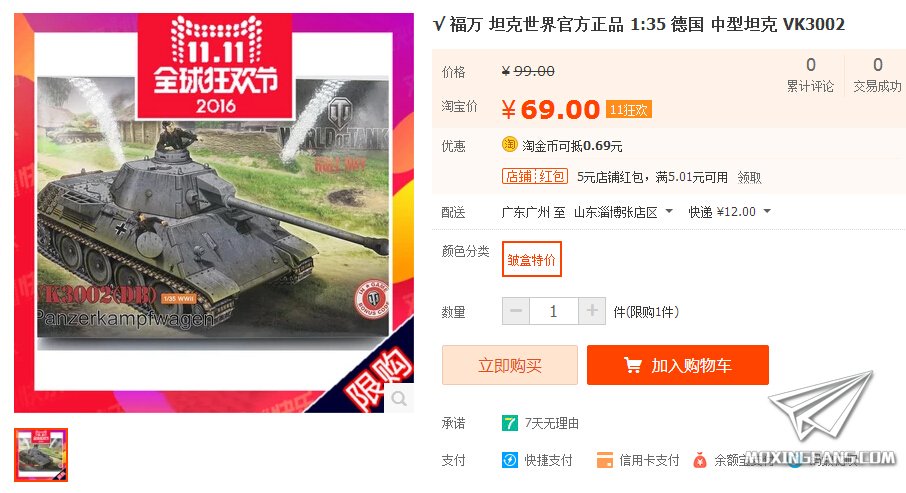Click the green 7-day return icon
This screenshot has height=493, width=906.
tap(510, 424)
